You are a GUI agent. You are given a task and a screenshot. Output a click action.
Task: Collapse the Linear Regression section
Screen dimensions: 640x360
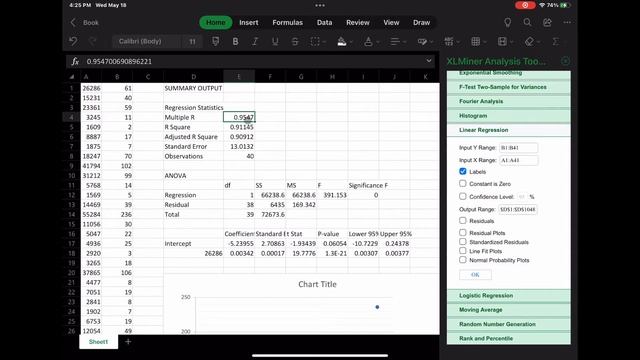509,130
